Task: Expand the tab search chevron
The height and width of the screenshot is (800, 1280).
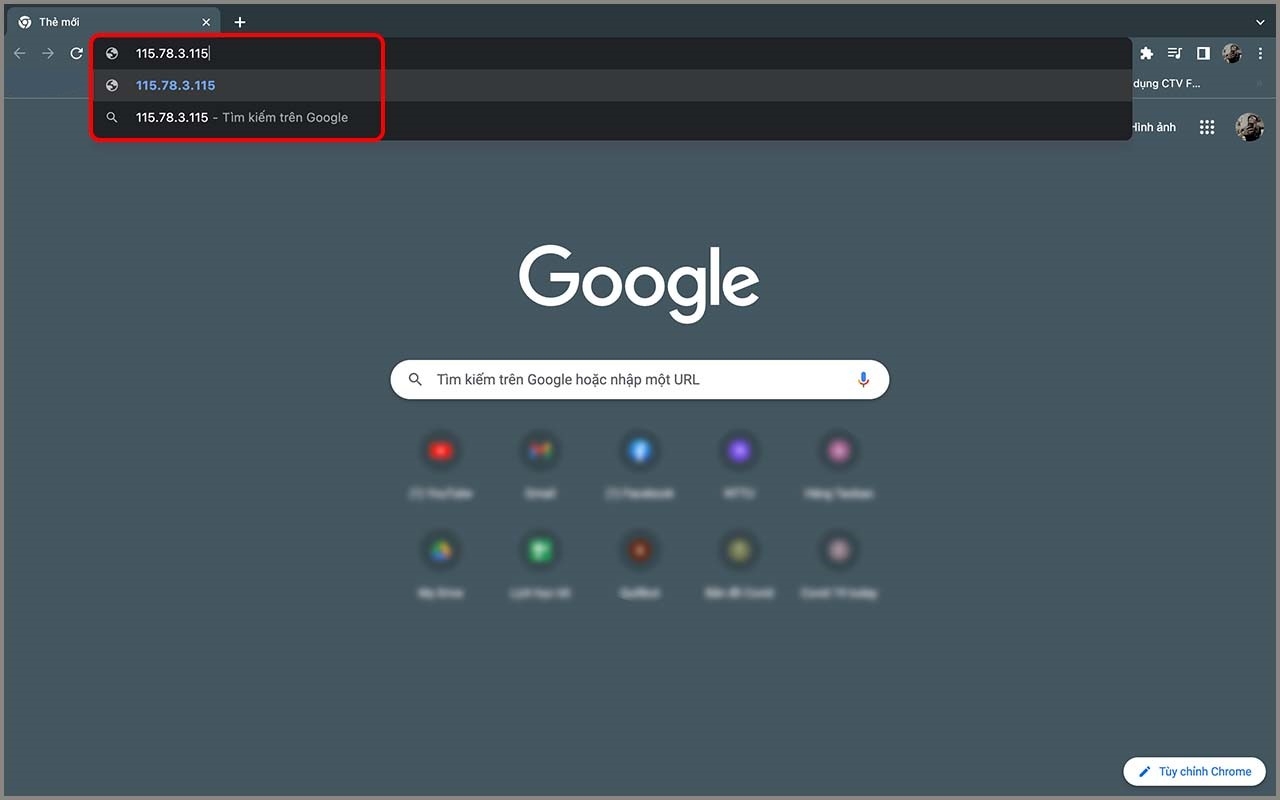Action: click(1260, 22)
